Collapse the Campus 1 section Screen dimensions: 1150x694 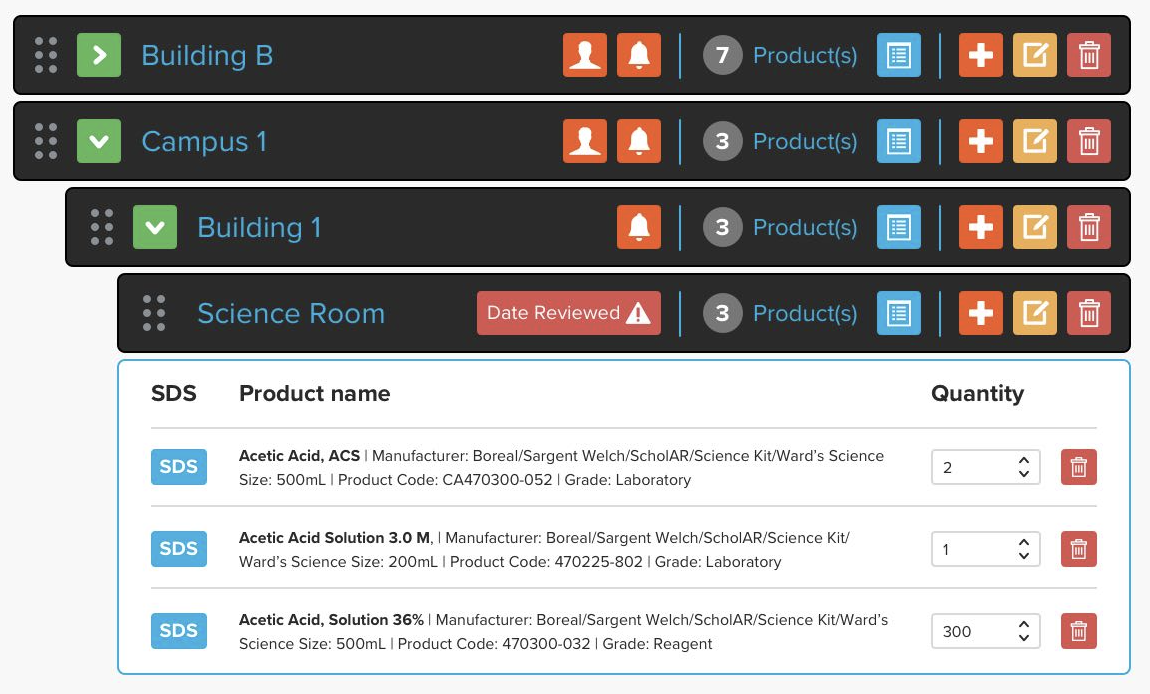[98, 141]
